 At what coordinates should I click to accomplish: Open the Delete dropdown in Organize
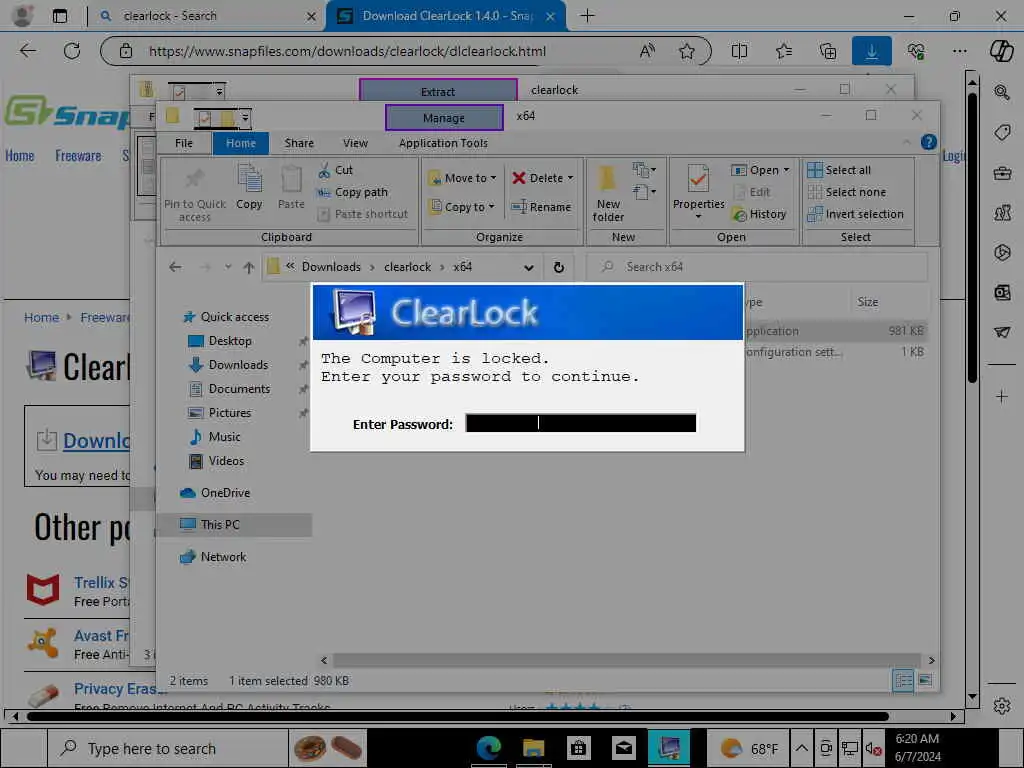click(x=543, y=178)
